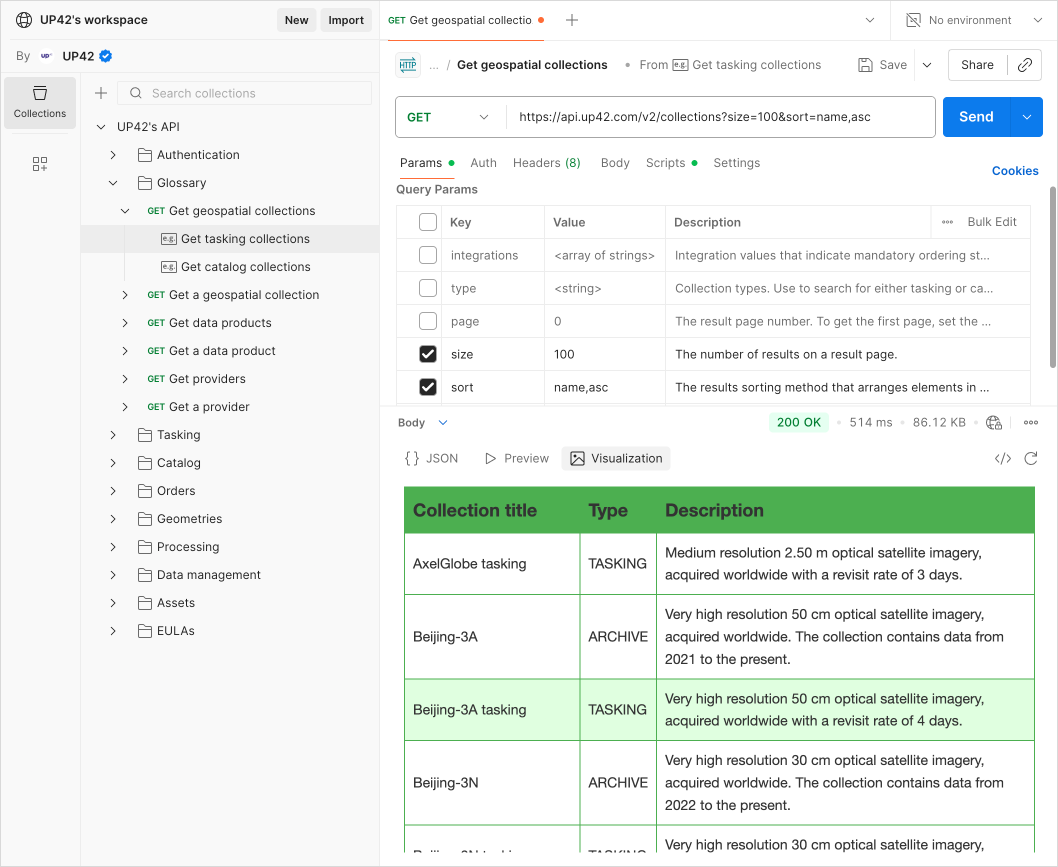Click the request URL field
Image resolution: width=1058 pixels, height=867 pixels.
point(721,117)
